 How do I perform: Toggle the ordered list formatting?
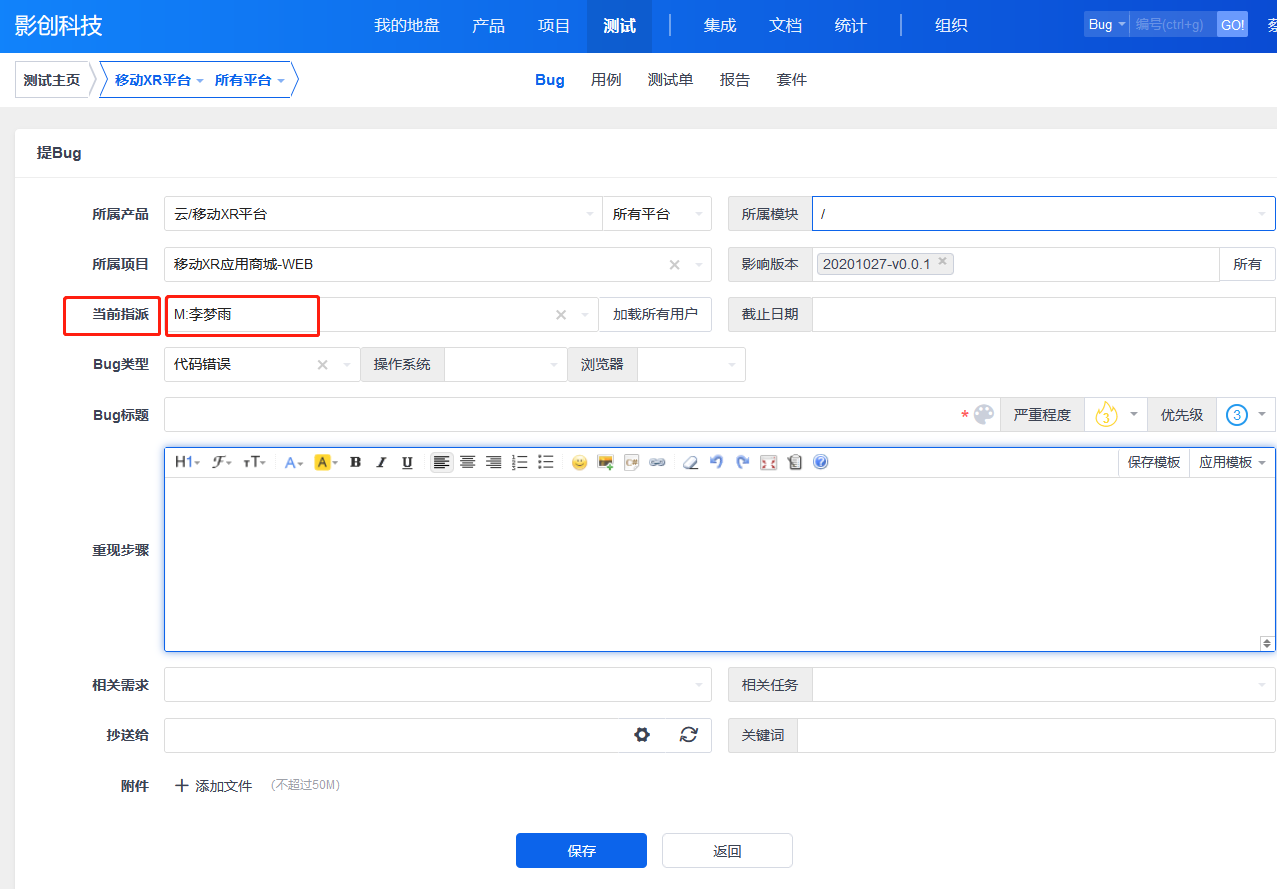pyautogui.click(x=520, y=462)
